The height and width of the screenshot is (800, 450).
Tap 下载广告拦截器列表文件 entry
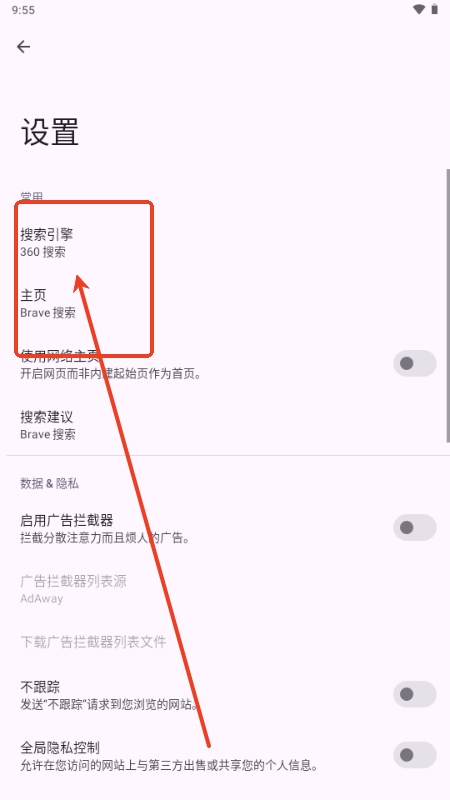[225, 641]
